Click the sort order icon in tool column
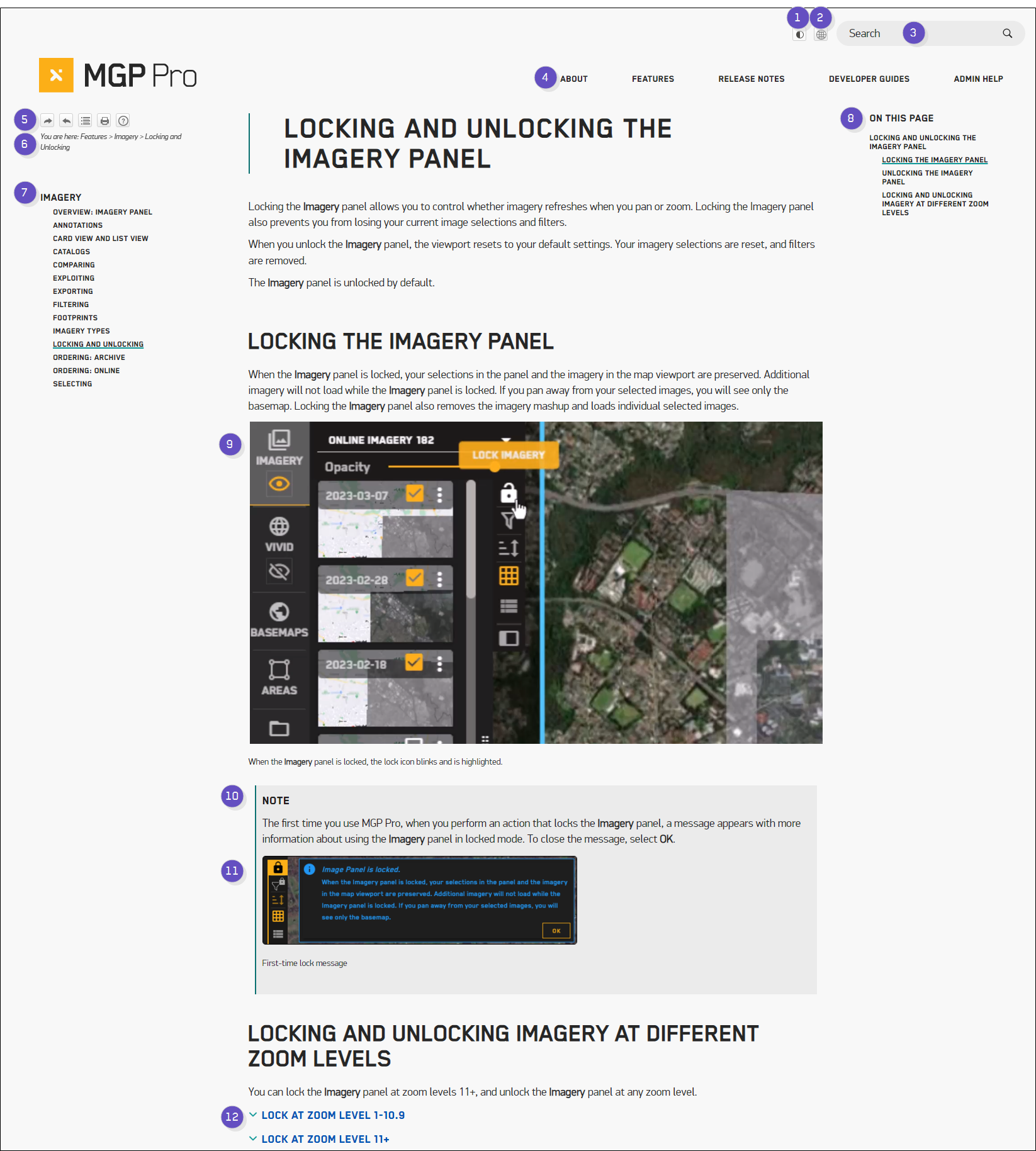1036x1151 pixels. tap(509, 548)
